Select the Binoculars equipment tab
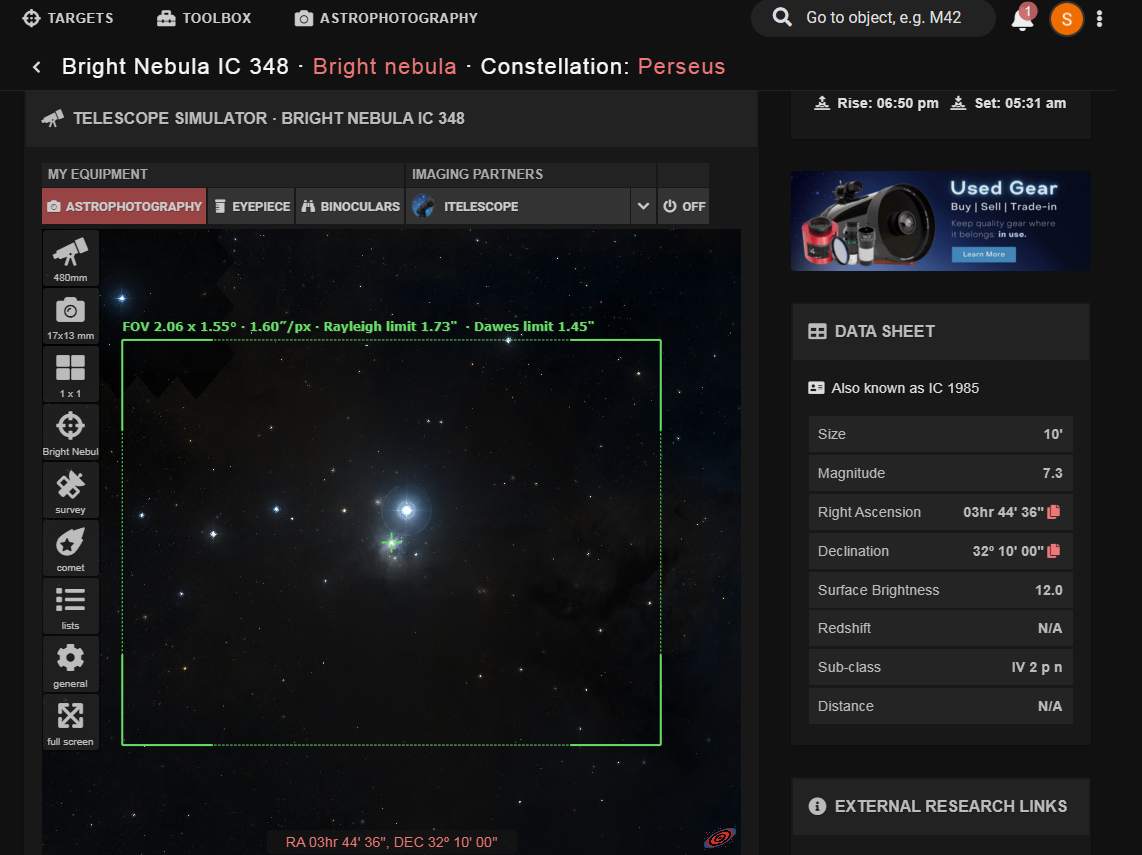Image resolution: width=1142 pixels, height=855 pixels. (350, 206)
